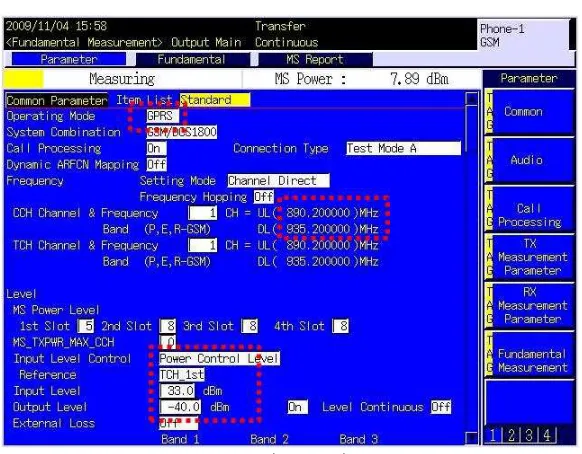
Task: Click the Measuring status text
Action: pyautogui.click(x=122, y=79)
